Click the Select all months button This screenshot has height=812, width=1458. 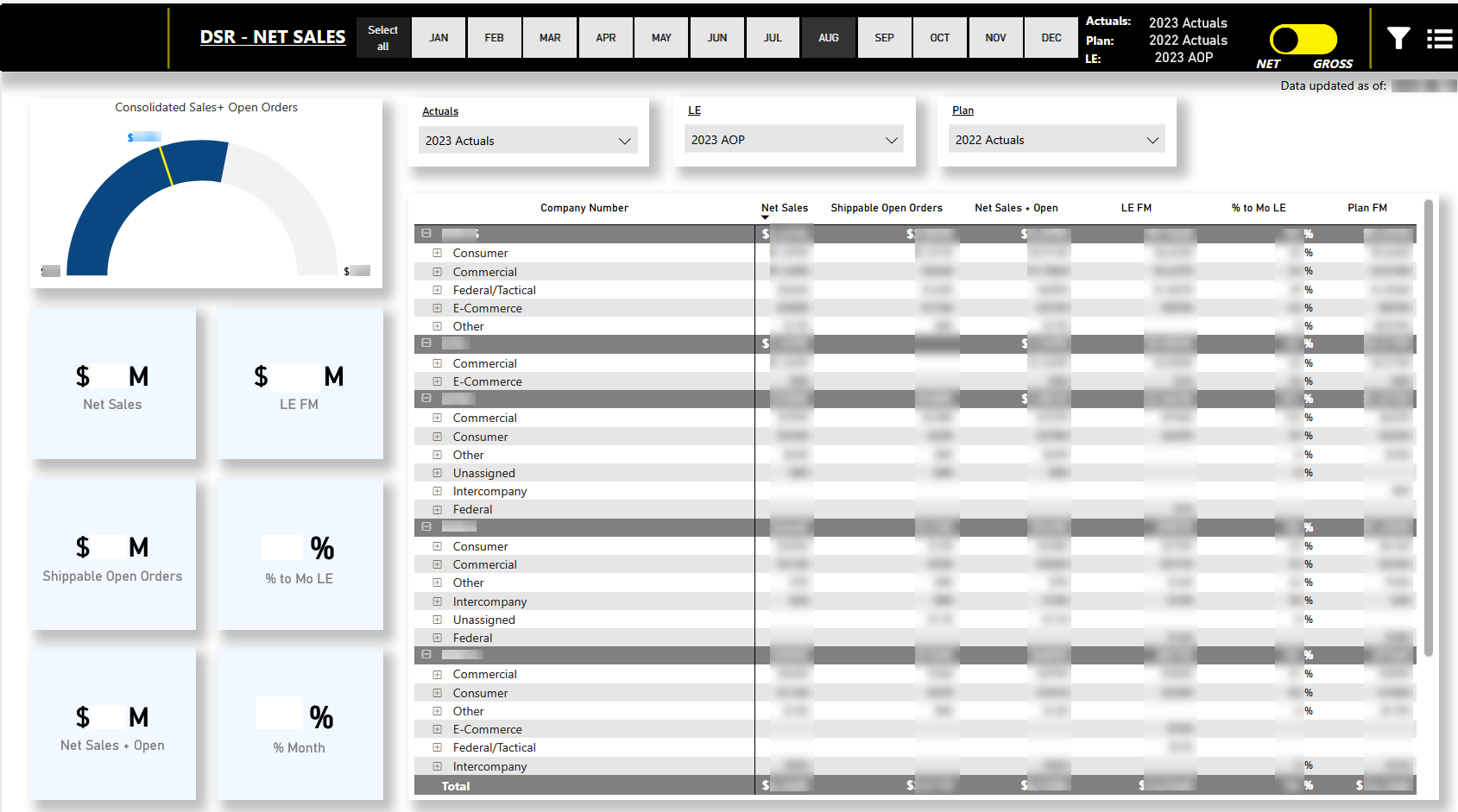click(382, 38)
